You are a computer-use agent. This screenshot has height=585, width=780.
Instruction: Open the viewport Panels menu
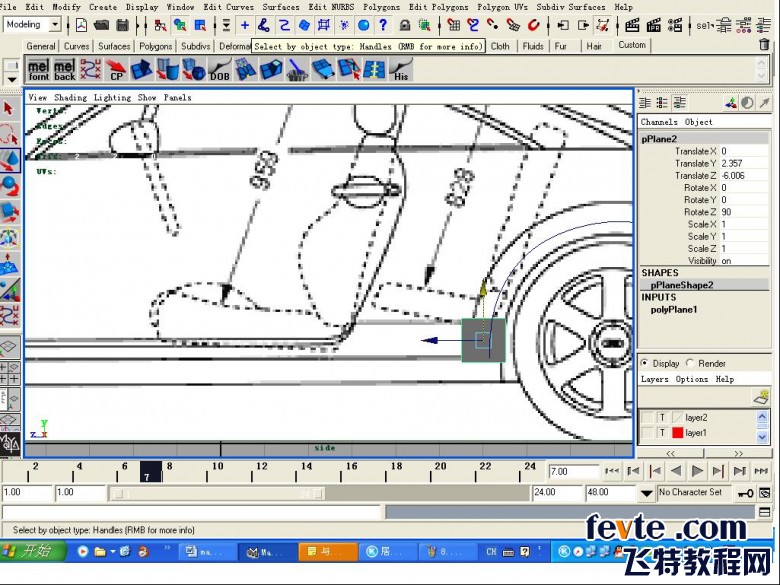tap(177, 98)
